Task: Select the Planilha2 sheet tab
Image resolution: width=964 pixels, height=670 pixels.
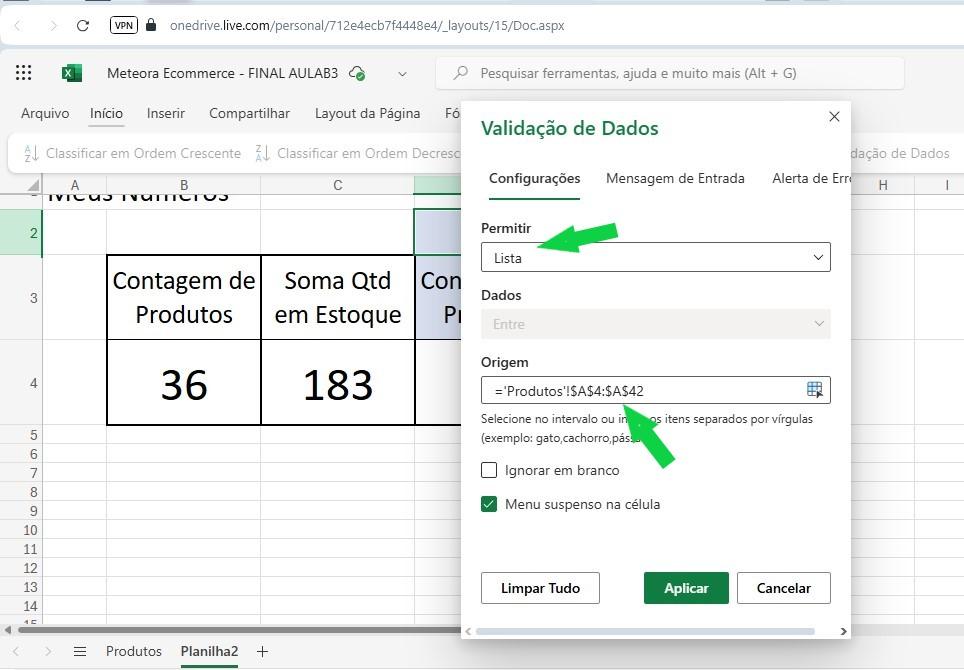Action: [x=209, y=651]
